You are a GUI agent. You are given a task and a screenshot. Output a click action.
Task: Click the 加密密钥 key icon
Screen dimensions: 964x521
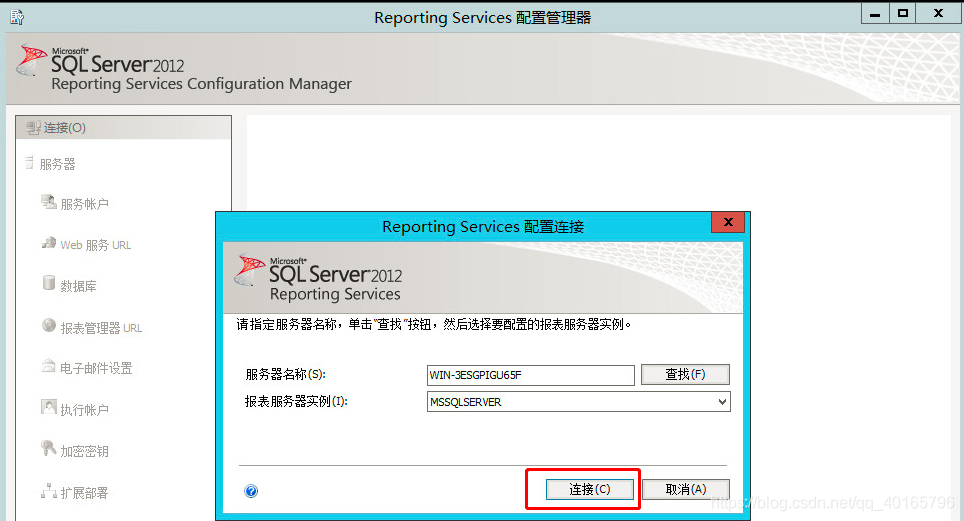tap(49, 448)
